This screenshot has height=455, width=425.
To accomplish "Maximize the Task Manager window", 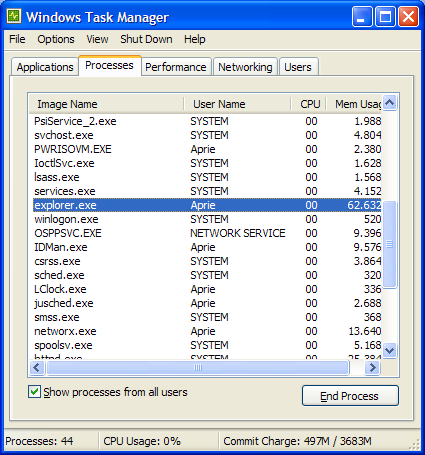I will pos(385,17).
